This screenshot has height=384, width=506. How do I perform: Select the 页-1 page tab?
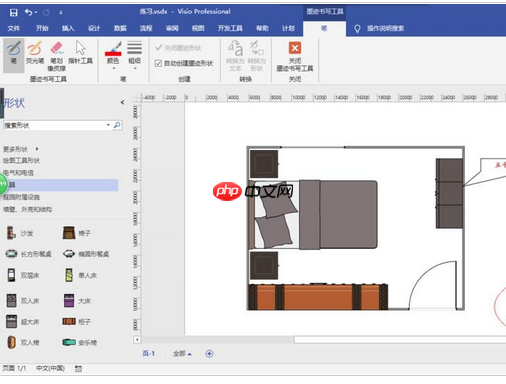tap(149, 353)
